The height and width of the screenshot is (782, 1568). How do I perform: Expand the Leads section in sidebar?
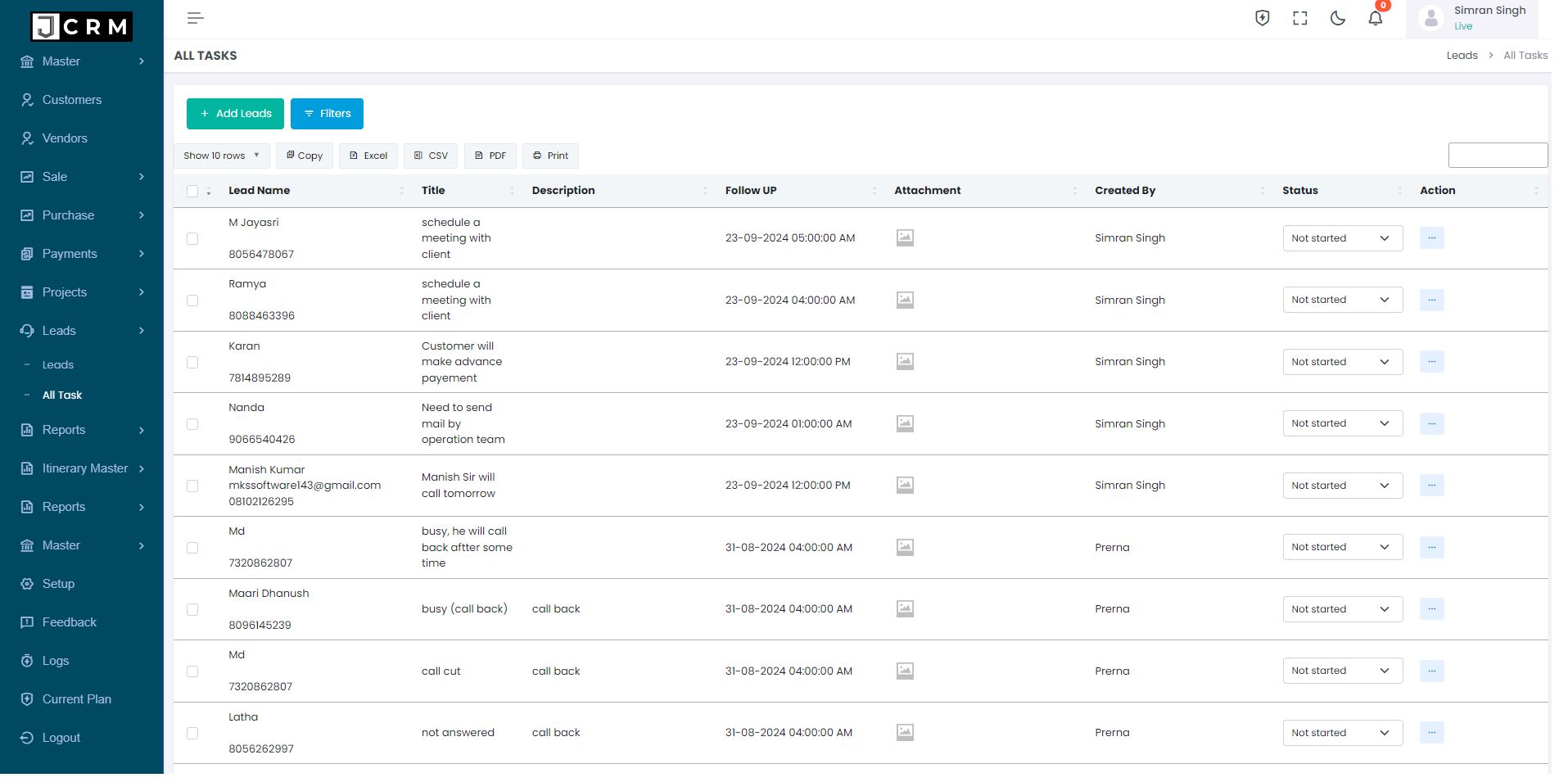point(57,330)
